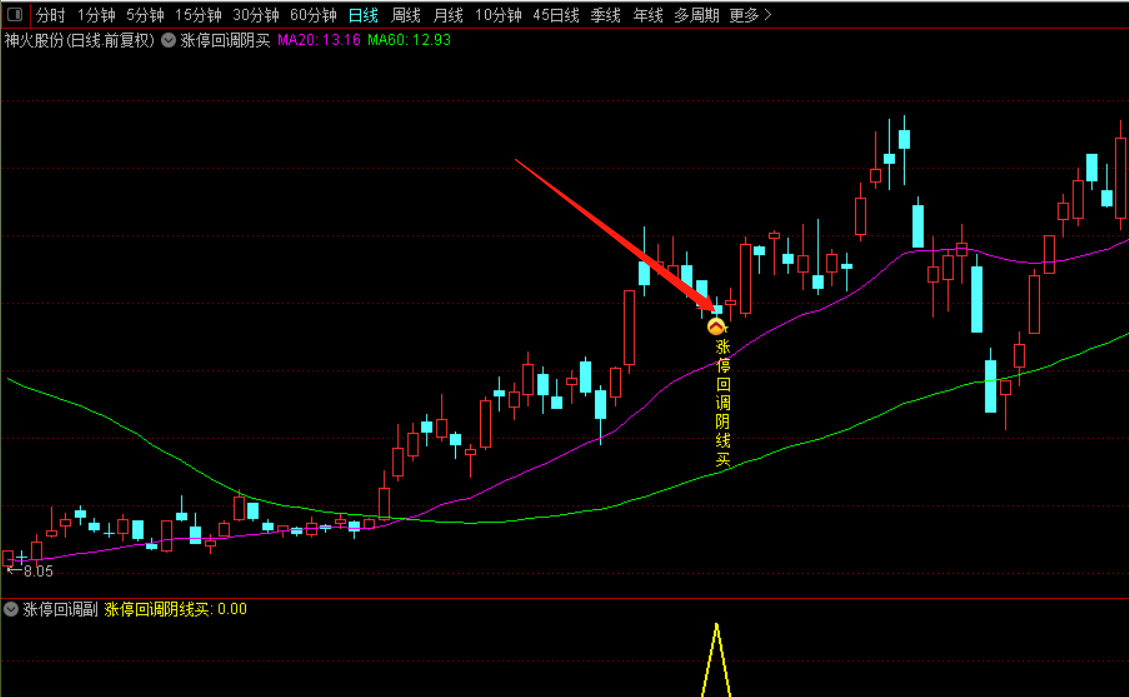Image resolution: width=1129 pixels, height=697 pixels.
Task: Click the 张停回调副 sub-chart name
Action: pyautogui.click(x=60, y=609)
